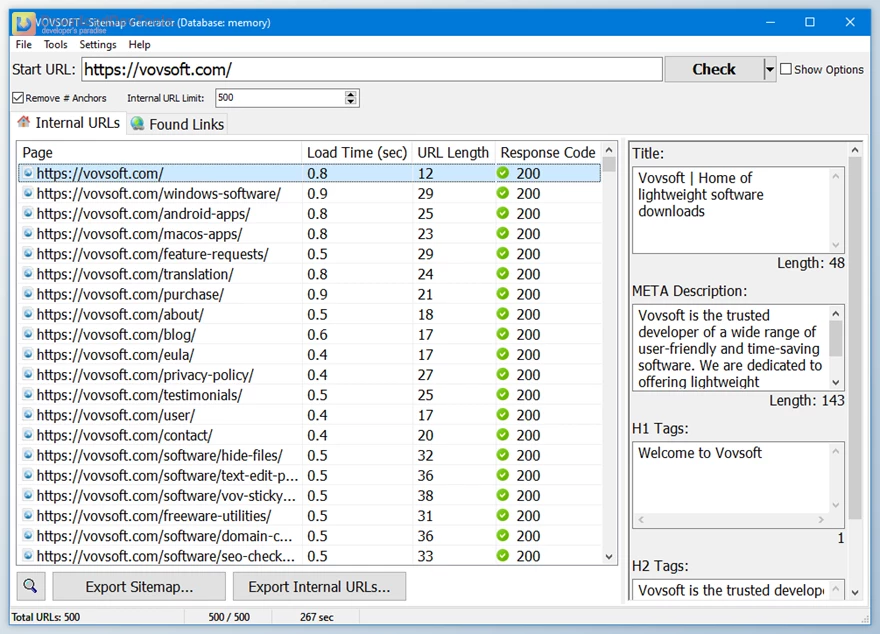The width and height of the screenshot is (880, 634).
Task: Click green check icon in hide-files row
Action: (503, 455)
